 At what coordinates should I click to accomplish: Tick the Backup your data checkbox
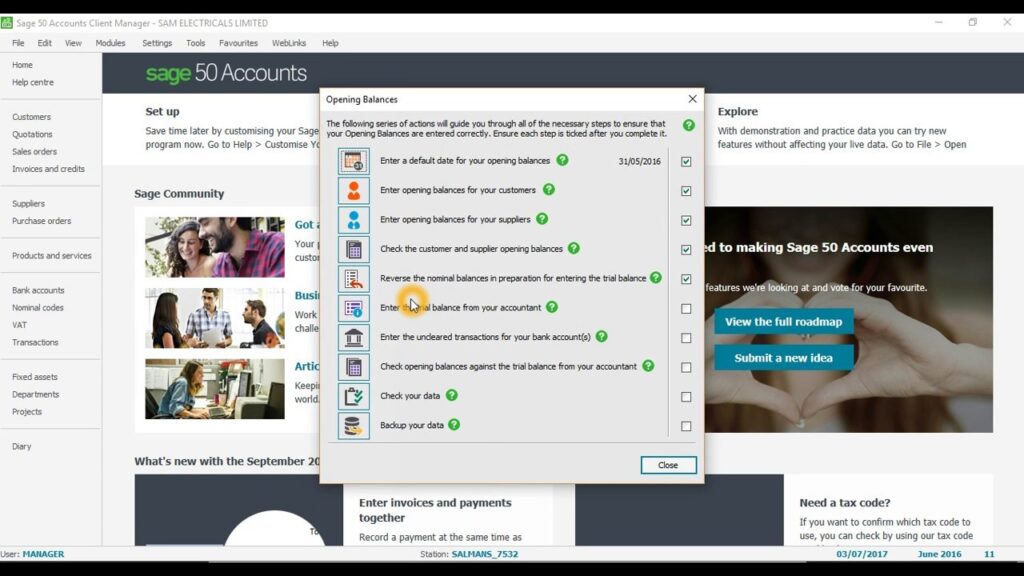point(686,426)
